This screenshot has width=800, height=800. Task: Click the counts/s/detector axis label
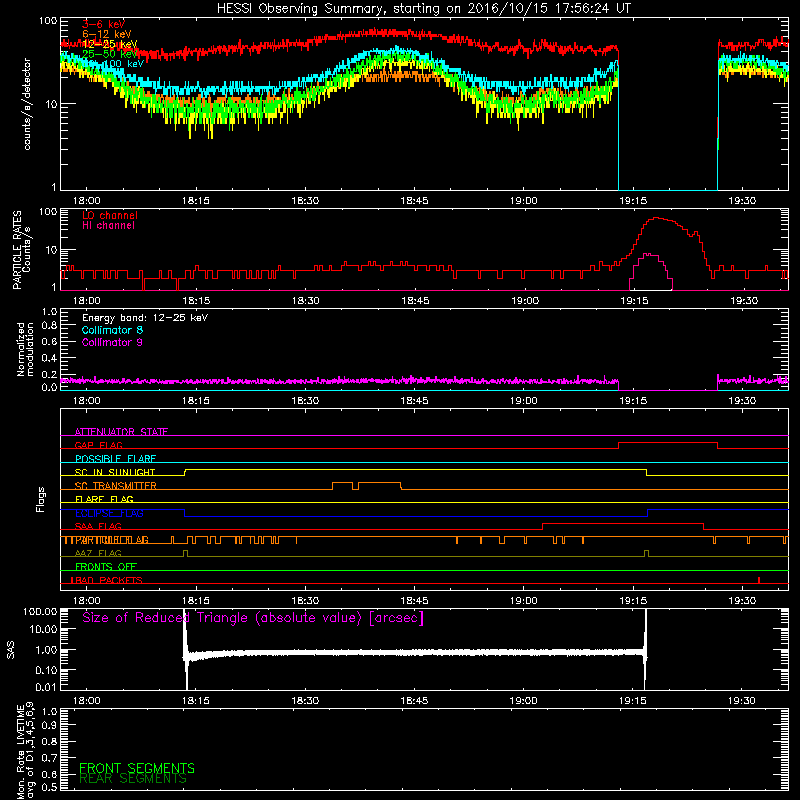27,104
